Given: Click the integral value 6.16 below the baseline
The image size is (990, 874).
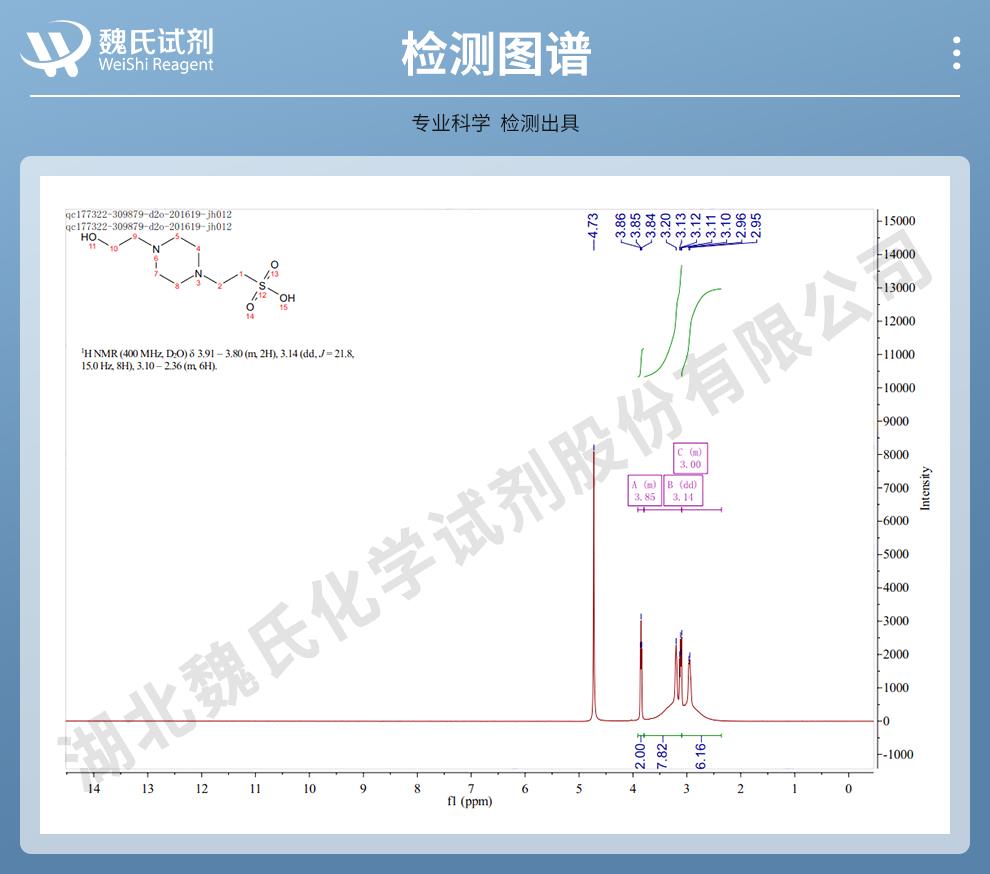Looking at the screenshot, I should tap(700, 755).
